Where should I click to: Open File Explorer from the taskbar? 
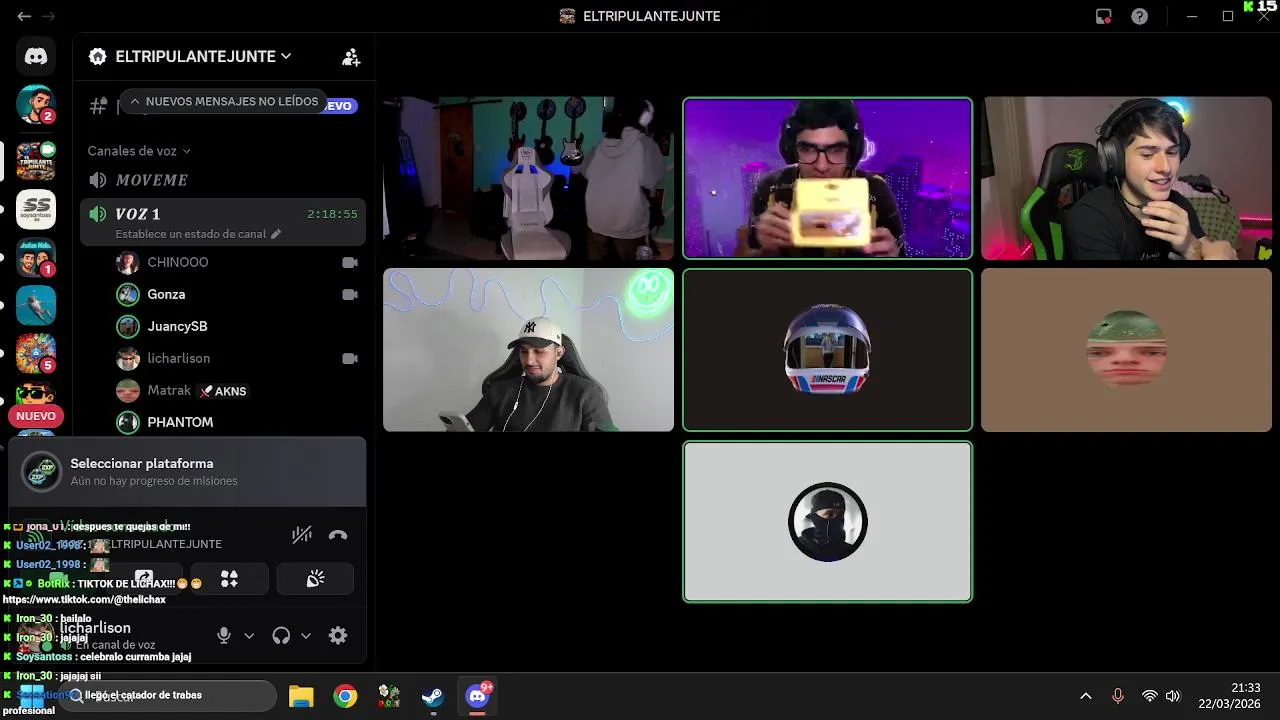click(301, 696)
